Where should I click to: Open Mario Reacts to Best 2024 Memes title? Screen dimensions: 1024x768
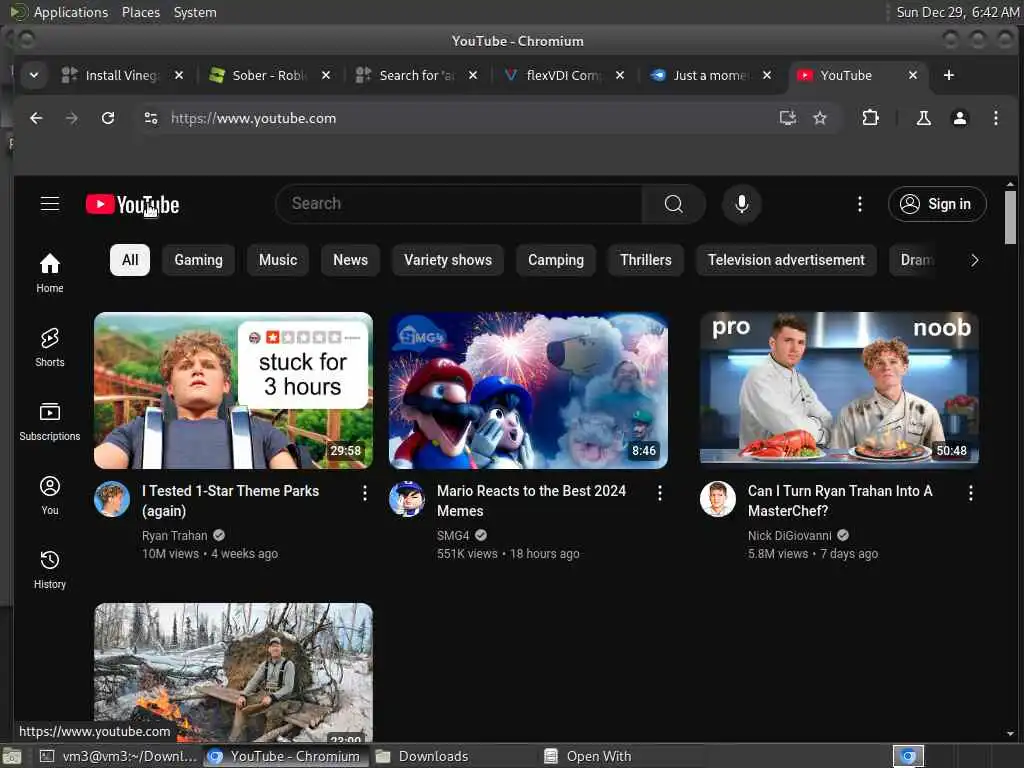(532, 501)
